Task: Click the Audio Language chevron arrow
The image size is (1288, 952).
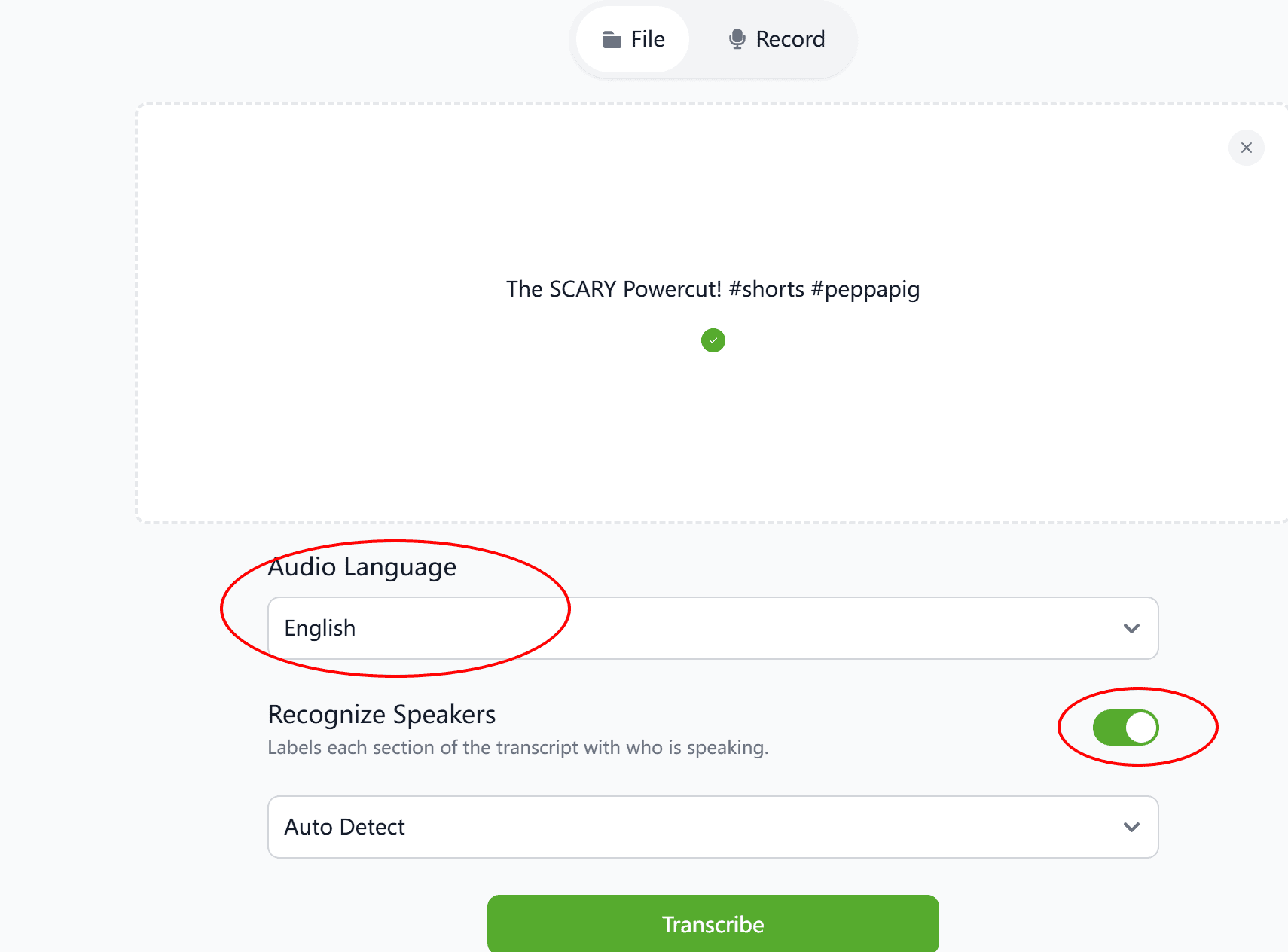Action: tap(1131, 628)
